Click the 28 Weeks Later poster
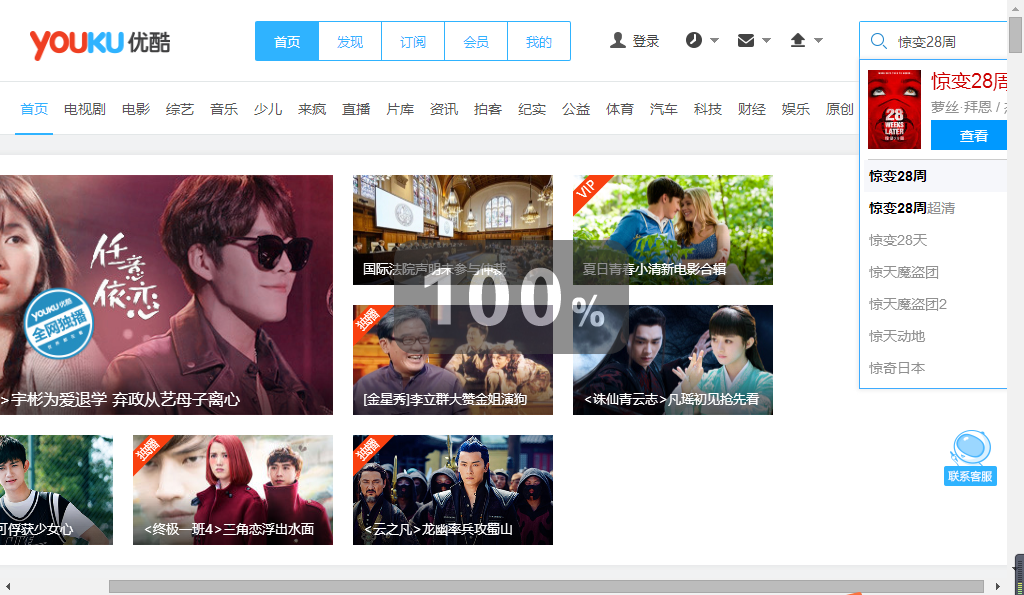 893,110
